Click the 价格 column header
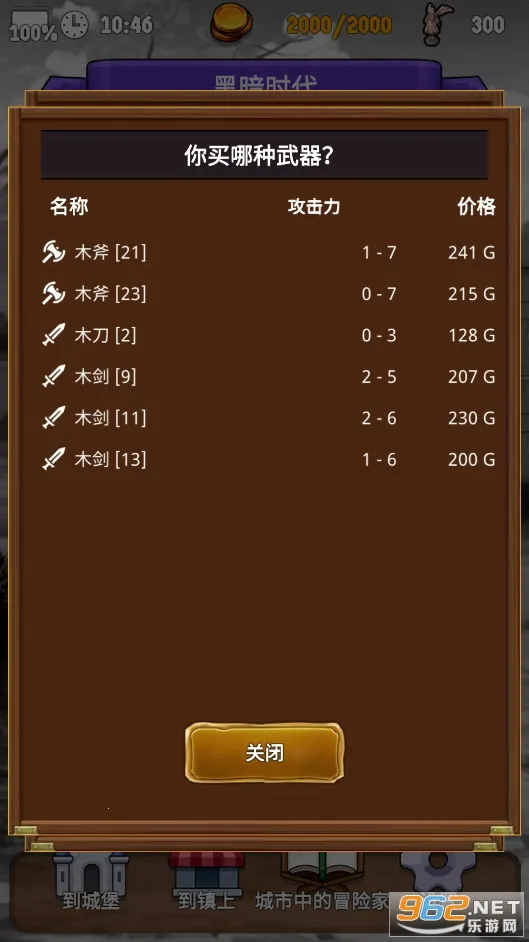The width and height of the screenshot is (529, 942). (x=477, y=207)
